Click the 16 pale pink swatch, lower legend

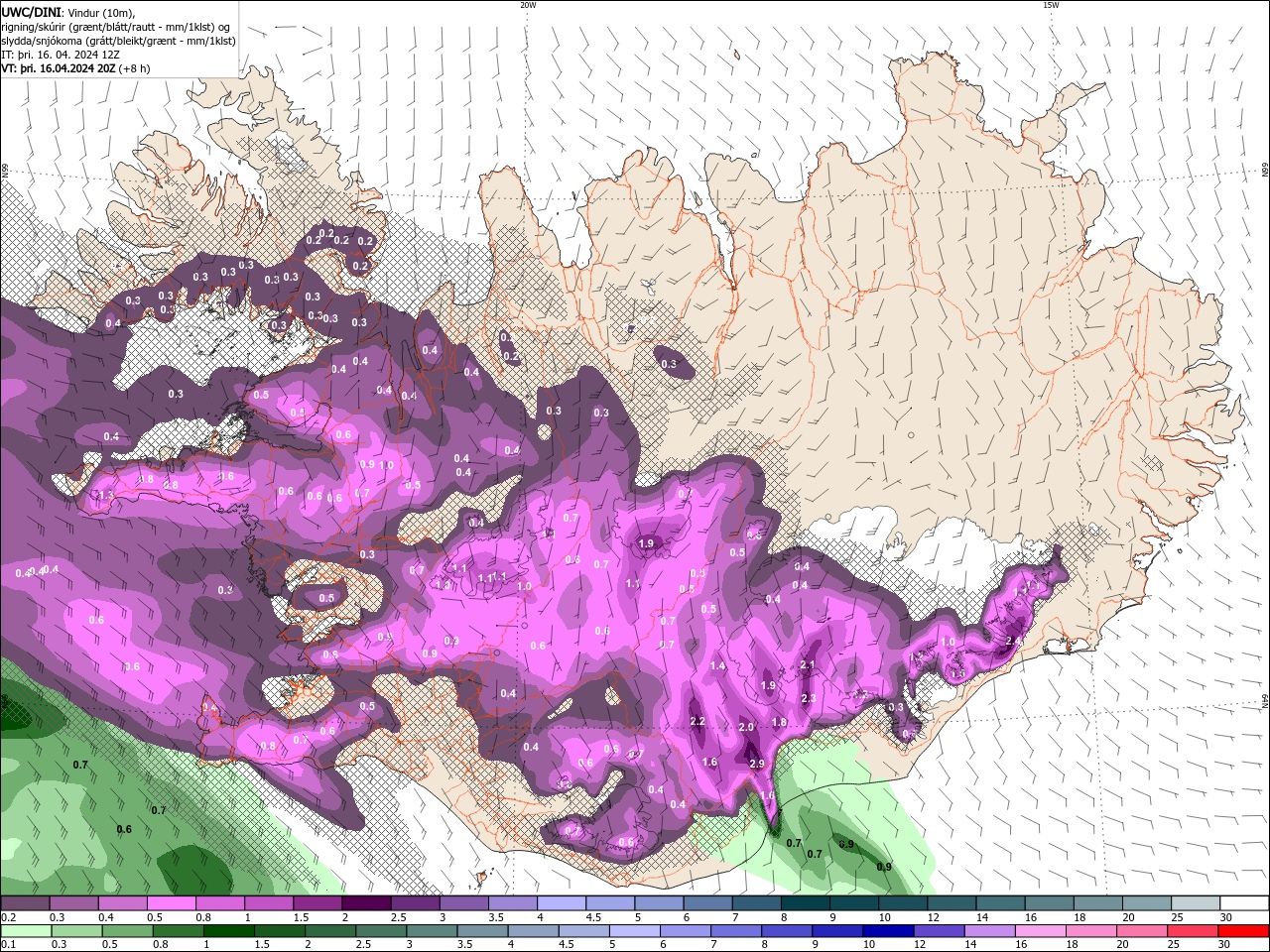pos(1040,931)
